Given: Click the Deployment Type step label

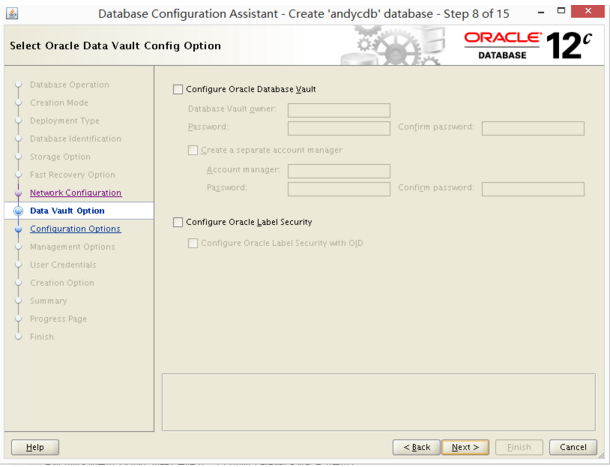Looking at the screenshot, I should pyautogui.click(x=65, y=121).
